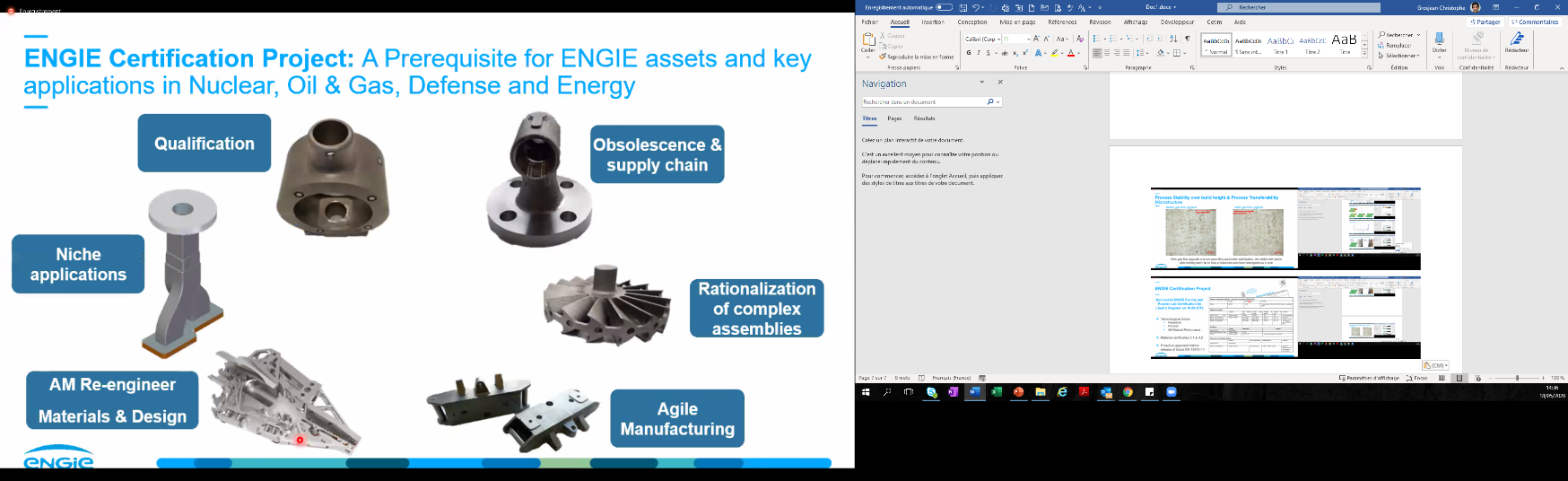The image size is (1568, 481).
Task: Open the Révision tab
Action: click(x=1100, y=22)
